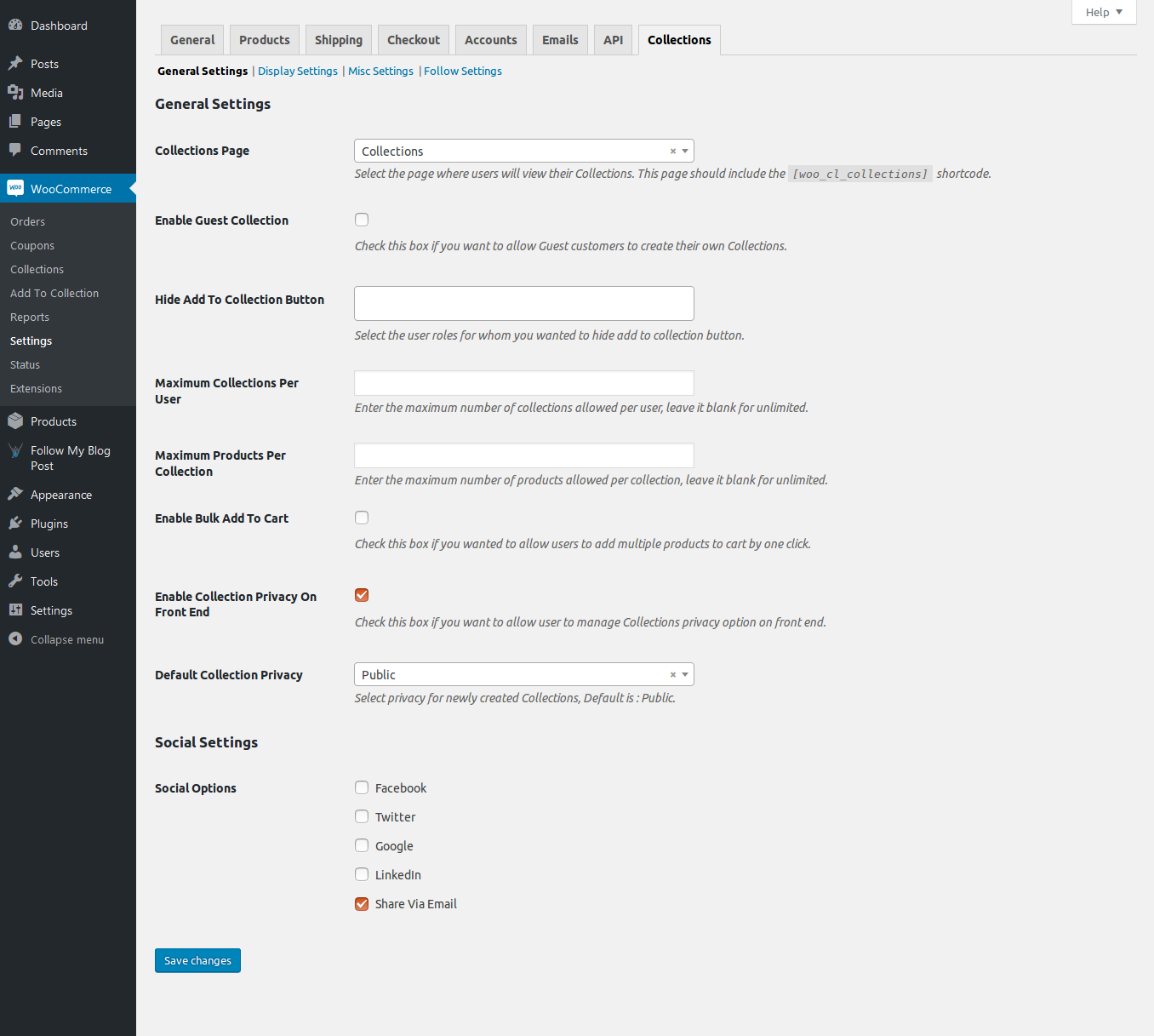Click the Maximum Collections Per User field

(523, 383)
